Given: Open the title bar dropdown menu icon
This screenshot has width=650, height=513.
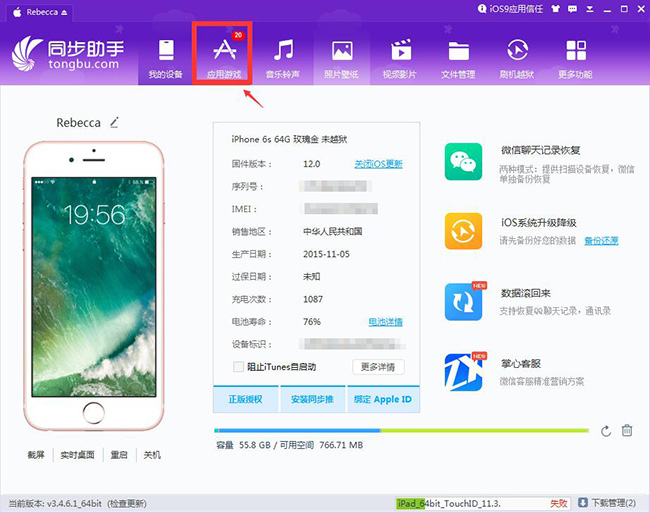Looking at the screenshot, I should (x=589, y=9).
